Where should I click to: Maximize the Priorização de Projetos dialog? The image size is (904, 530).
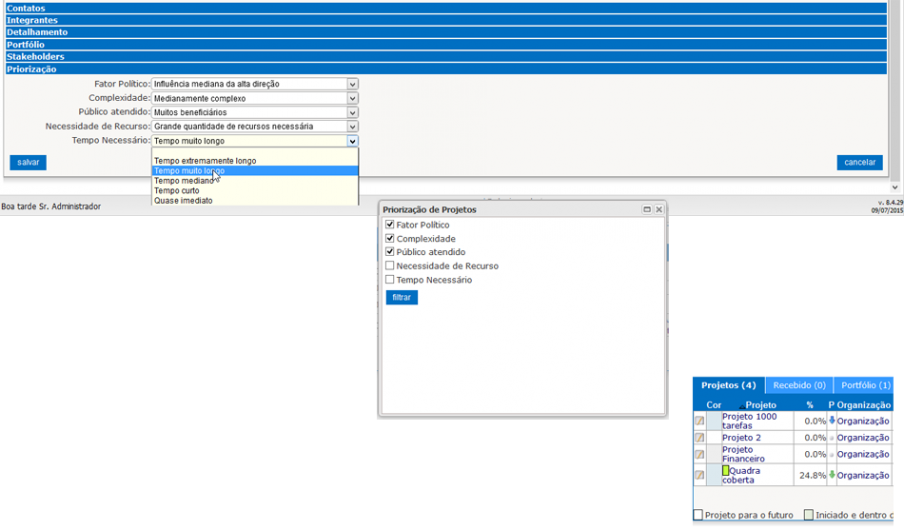(x=647, y=210)
